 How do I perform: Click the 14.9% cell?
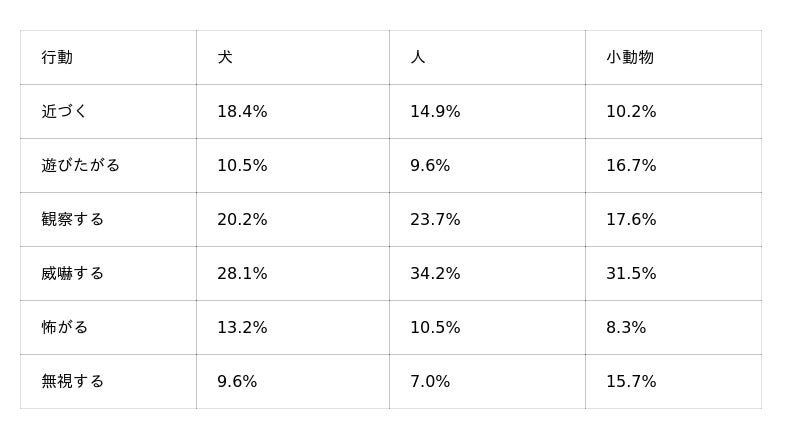pos(435,112)
